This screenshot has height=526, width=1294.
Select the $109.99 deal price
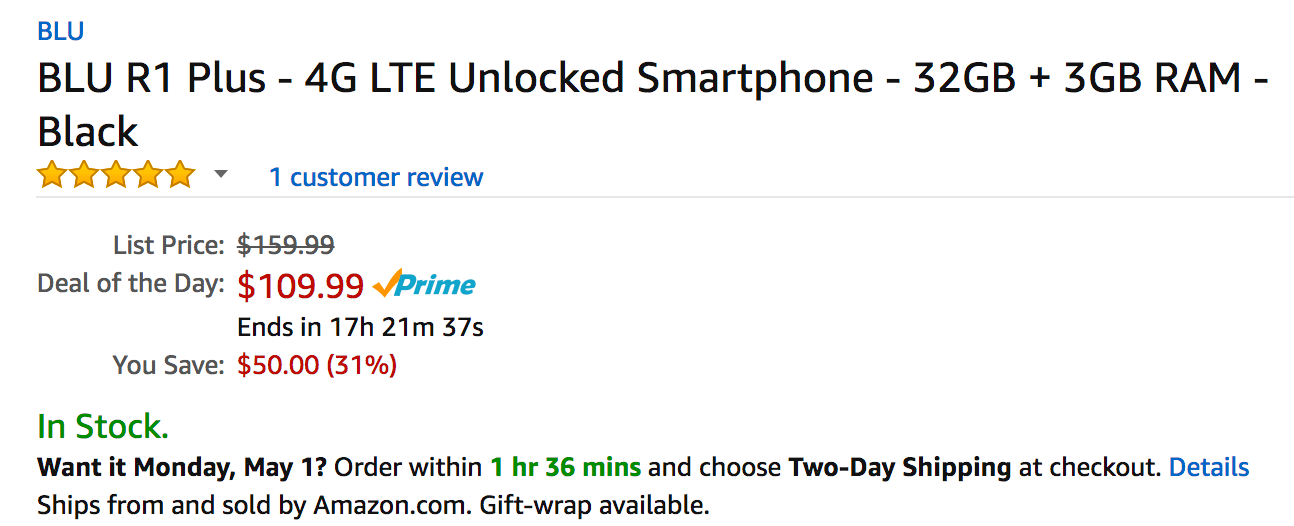click(x=300, y=286)
